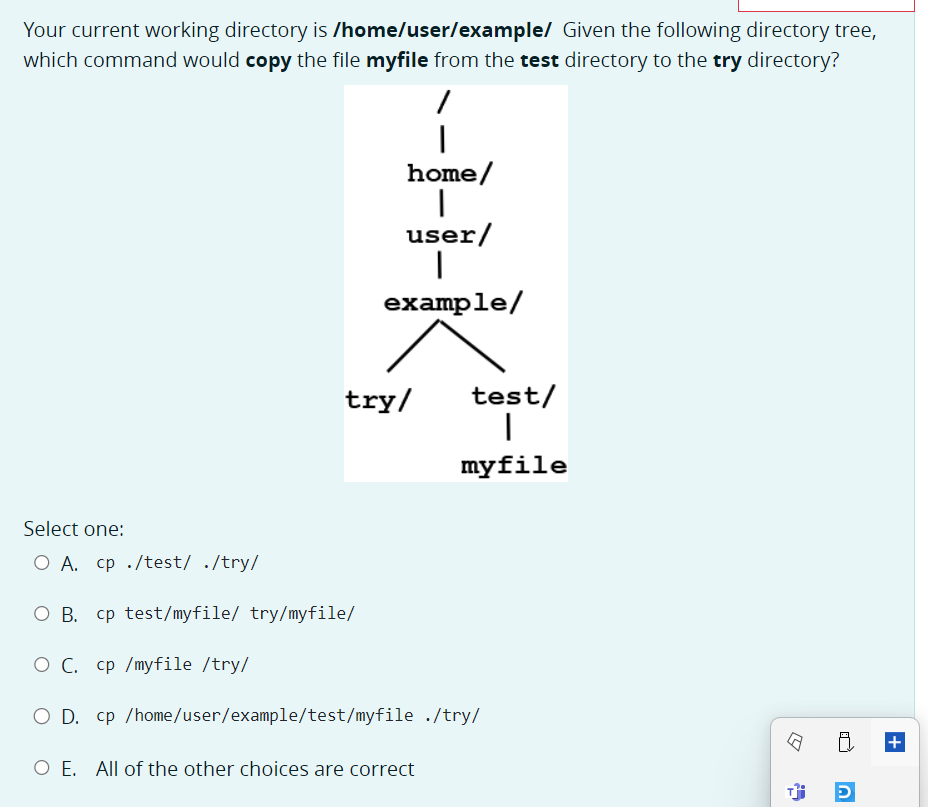Select radio button for answer A
This screenshot has width=928, height=807.
41,562
